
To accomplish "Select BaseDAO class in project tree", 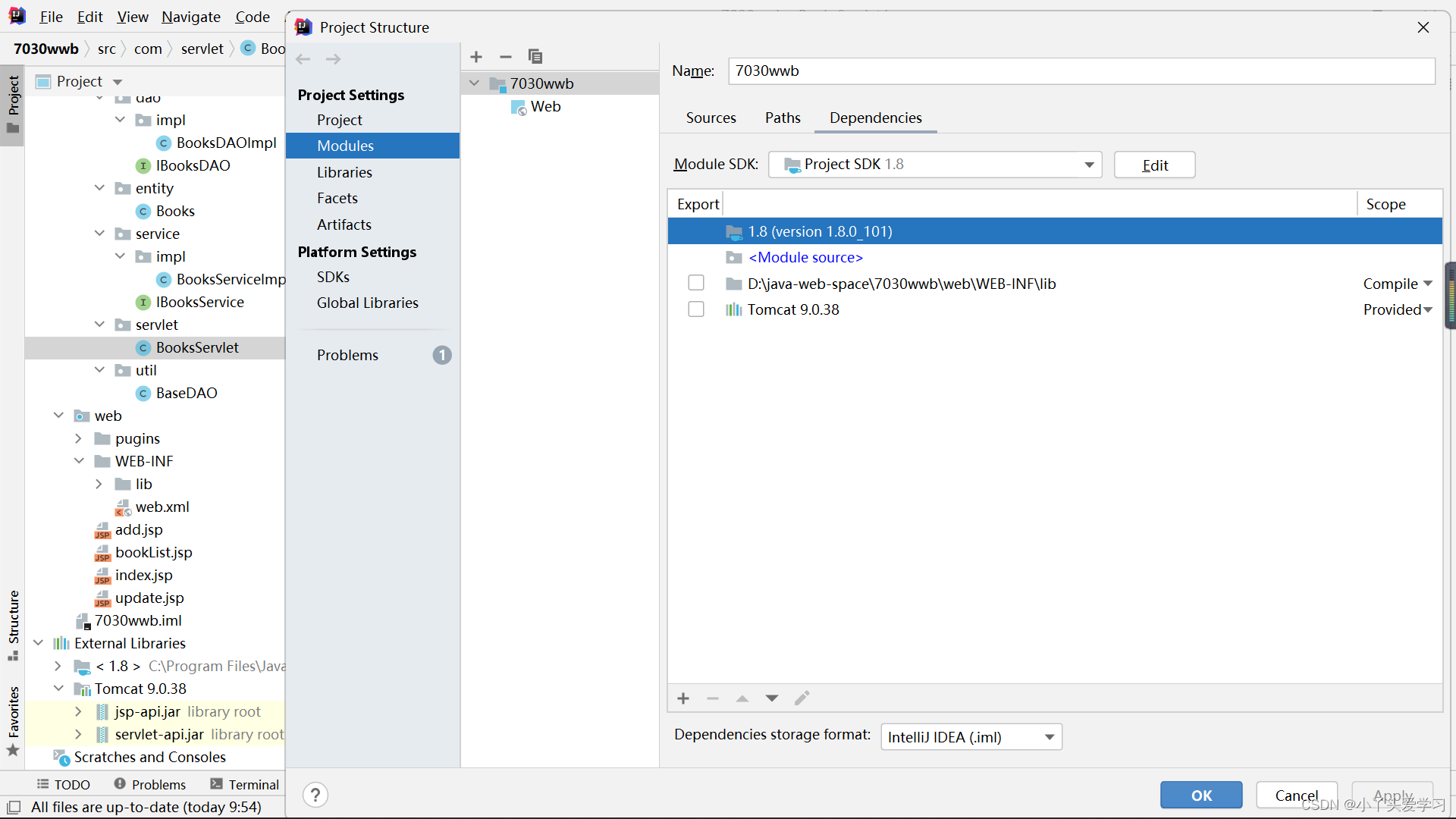I will pyautogui.click(x=187, y=393).
